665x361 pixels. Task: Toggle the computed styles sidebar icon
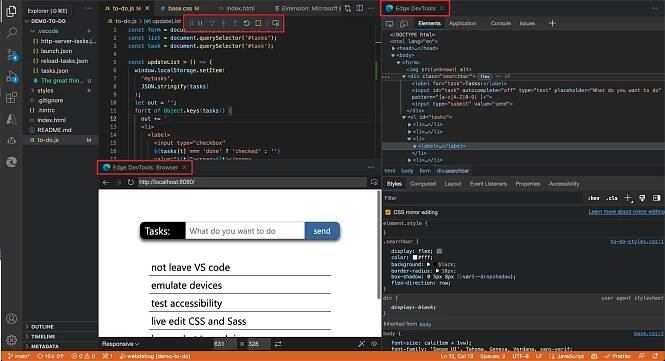657,198
